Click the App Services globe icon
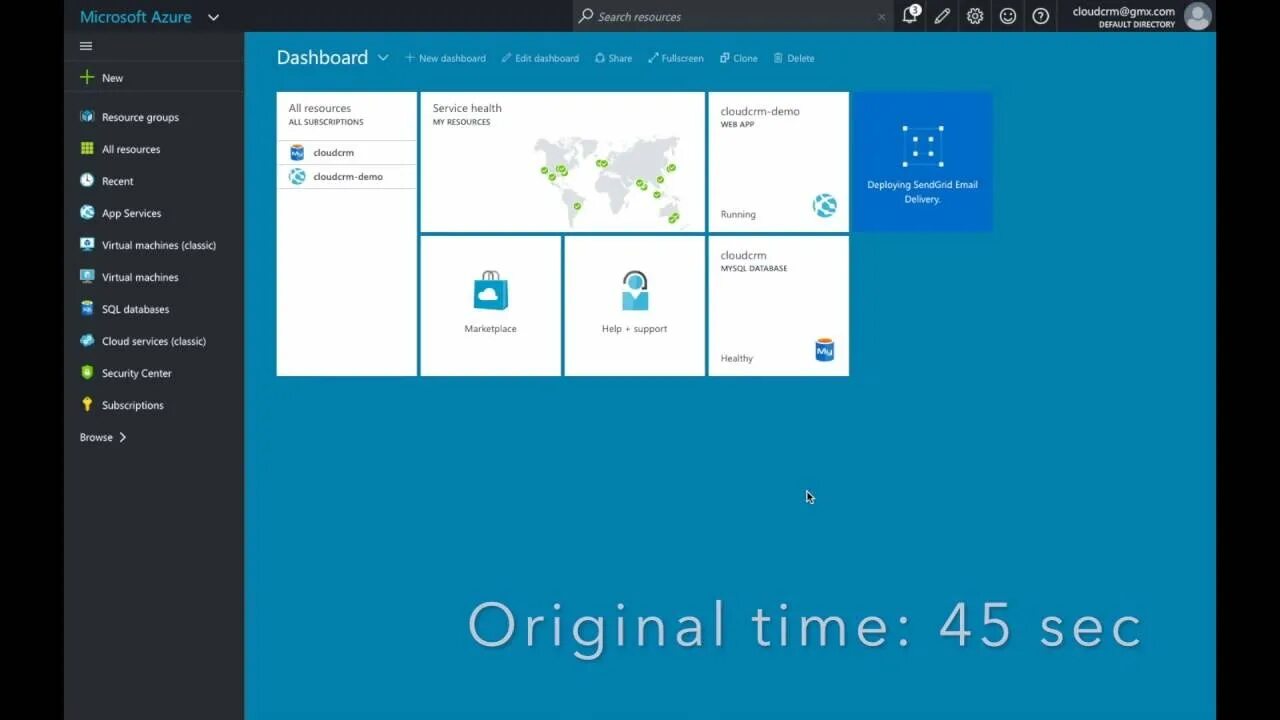1280x720 pixels. click(x=87, y=213)
